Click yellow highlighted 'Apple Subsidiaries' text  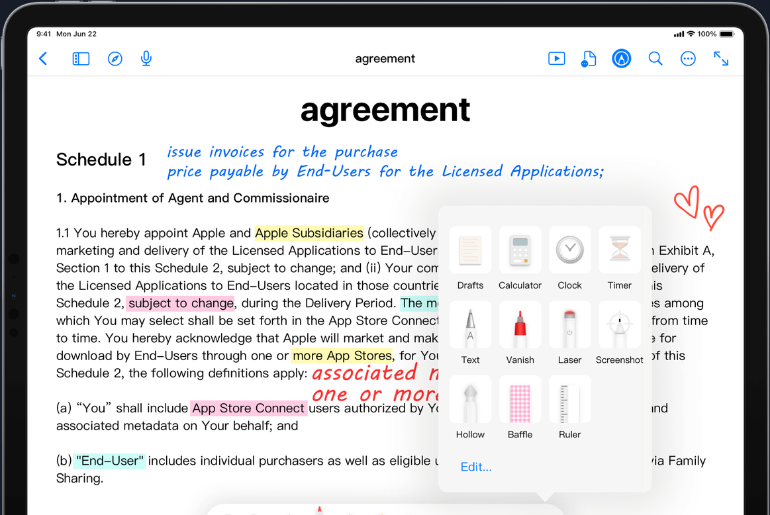point(309,233)
